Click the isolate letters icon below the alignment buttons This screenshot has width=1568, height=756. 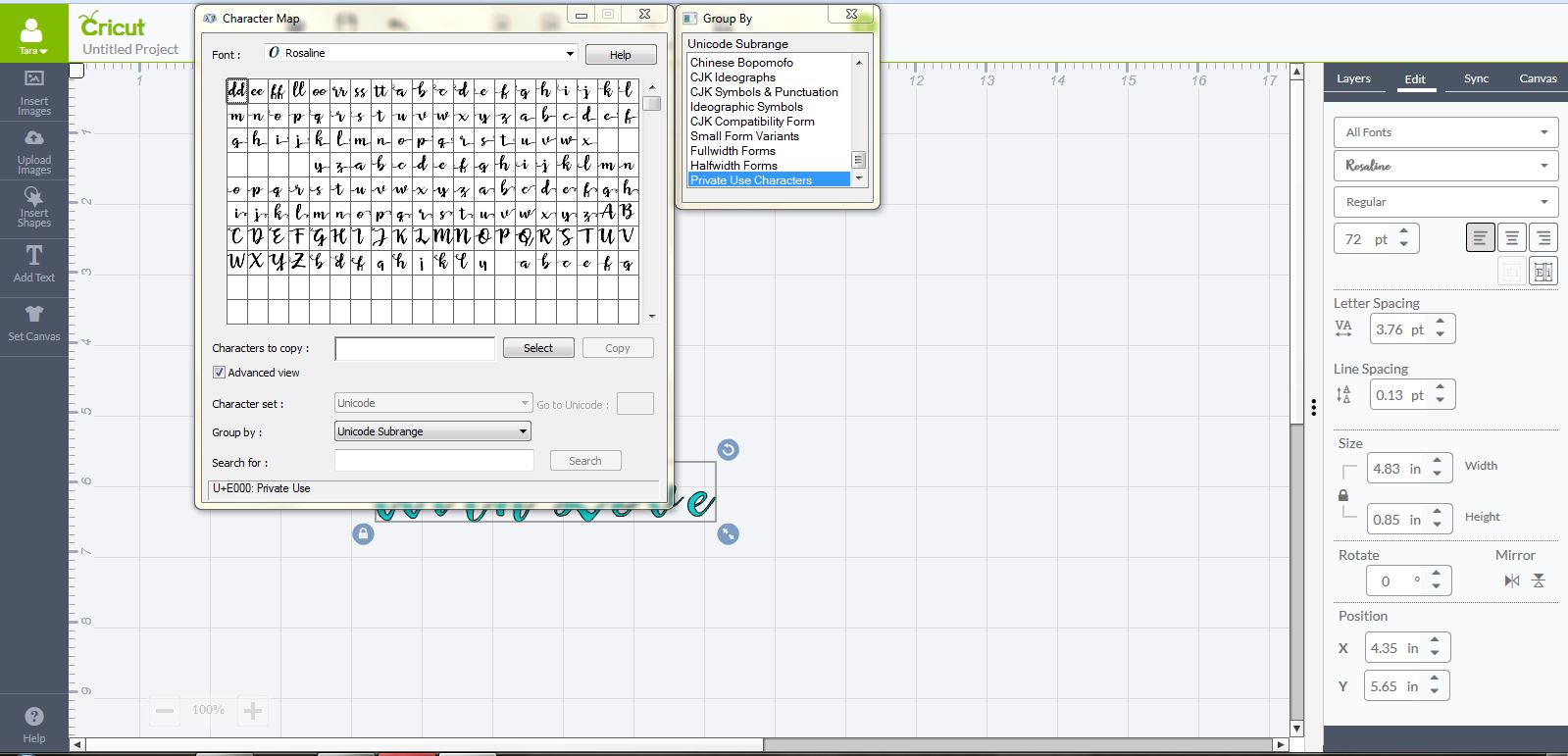point(1543,272)
